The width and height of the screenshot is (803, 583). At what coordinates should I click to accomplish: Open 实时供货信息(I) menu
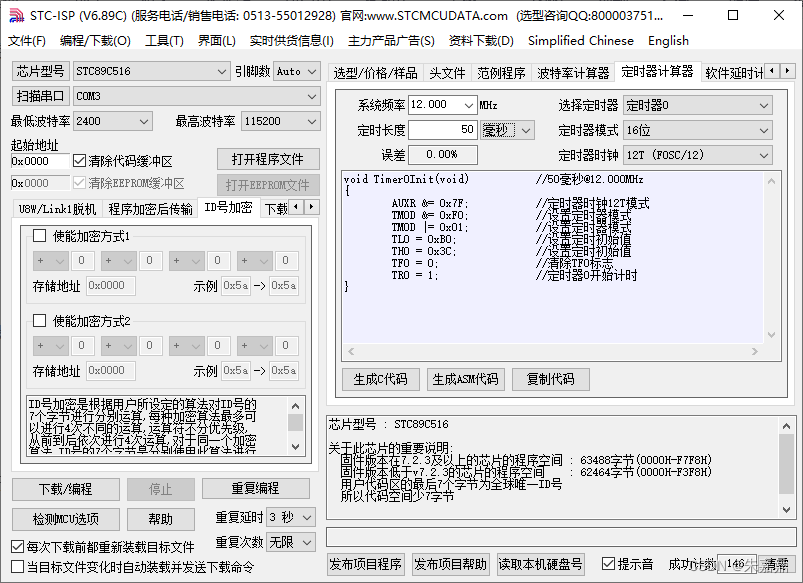tap(292, 40)
